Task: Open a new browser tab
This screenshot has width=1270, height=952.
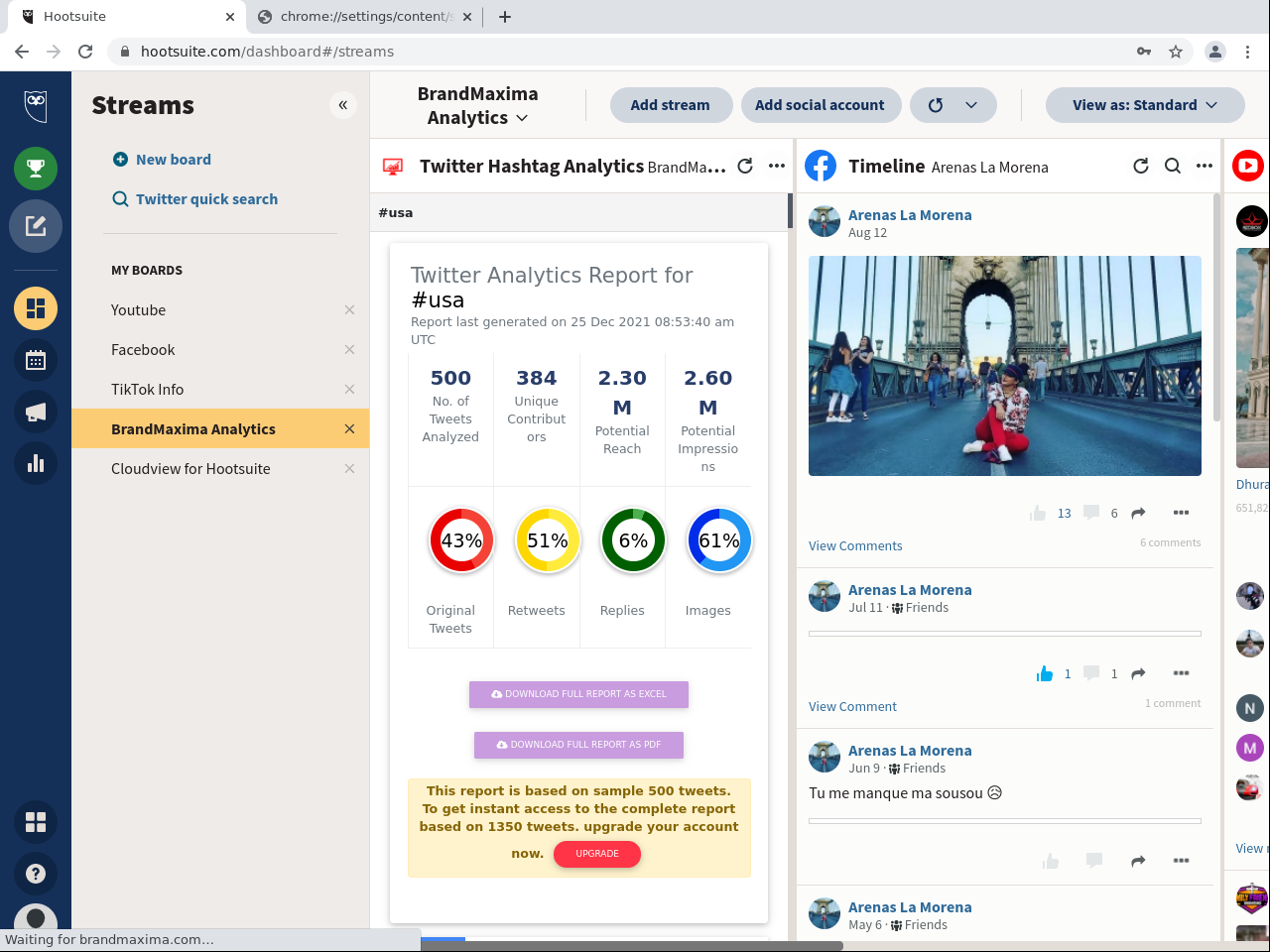Action: [505, 17]
